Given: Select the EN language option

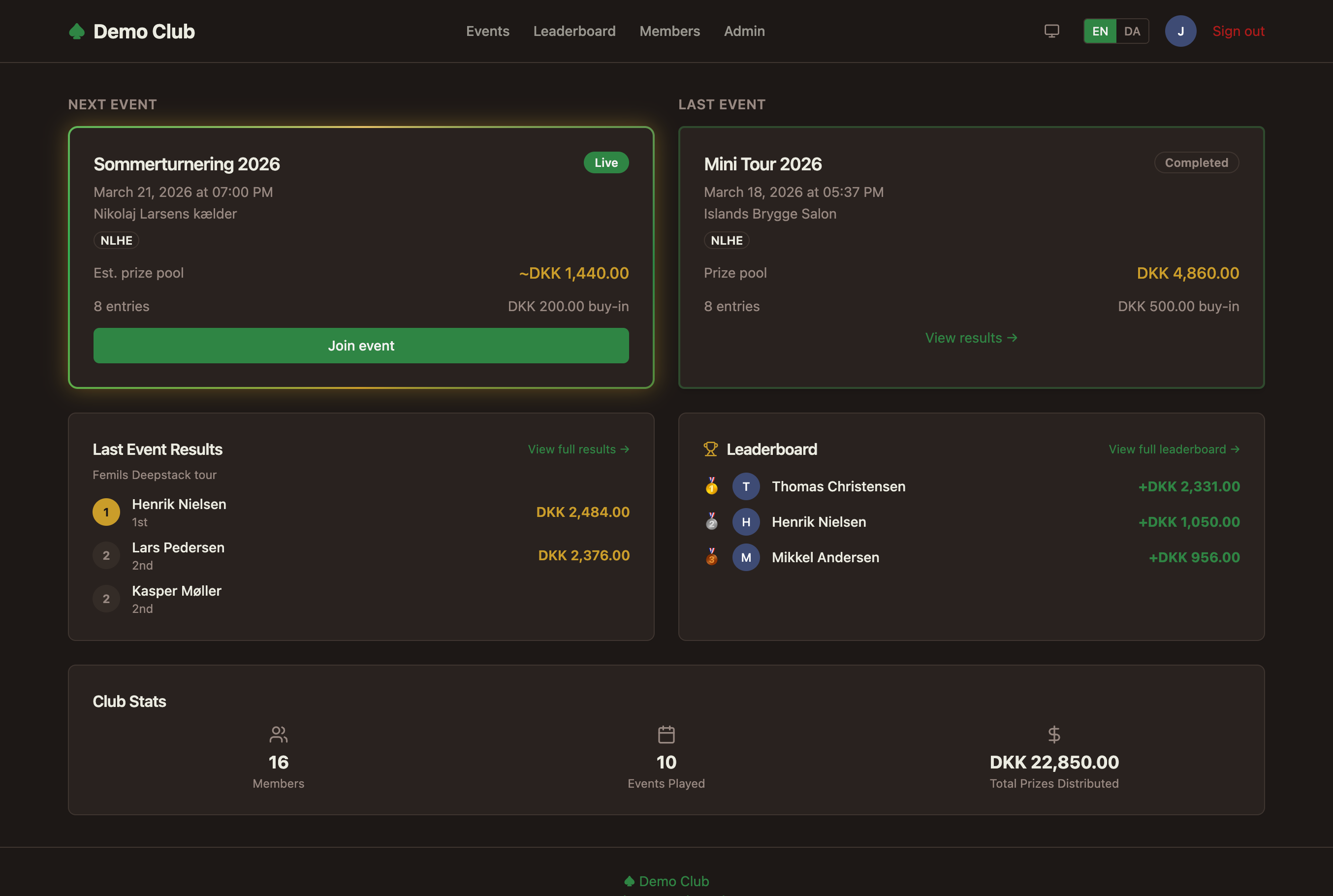Looking at the screenshot, I should coord(1100,32).
